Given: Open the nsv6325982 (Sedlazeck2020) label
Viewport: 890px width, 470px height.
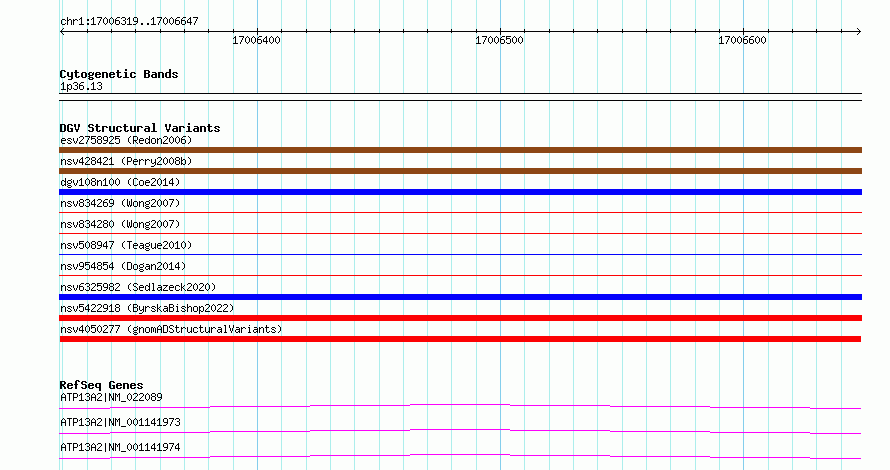Looking at the screenshot, I should (138, 287).
